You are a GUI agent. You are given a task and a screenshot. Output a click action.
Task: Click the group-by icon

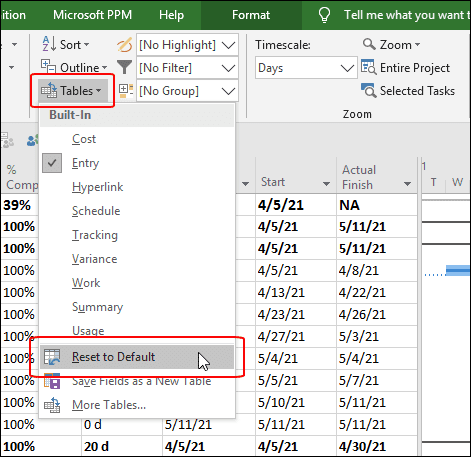click(x=126, y=91)
